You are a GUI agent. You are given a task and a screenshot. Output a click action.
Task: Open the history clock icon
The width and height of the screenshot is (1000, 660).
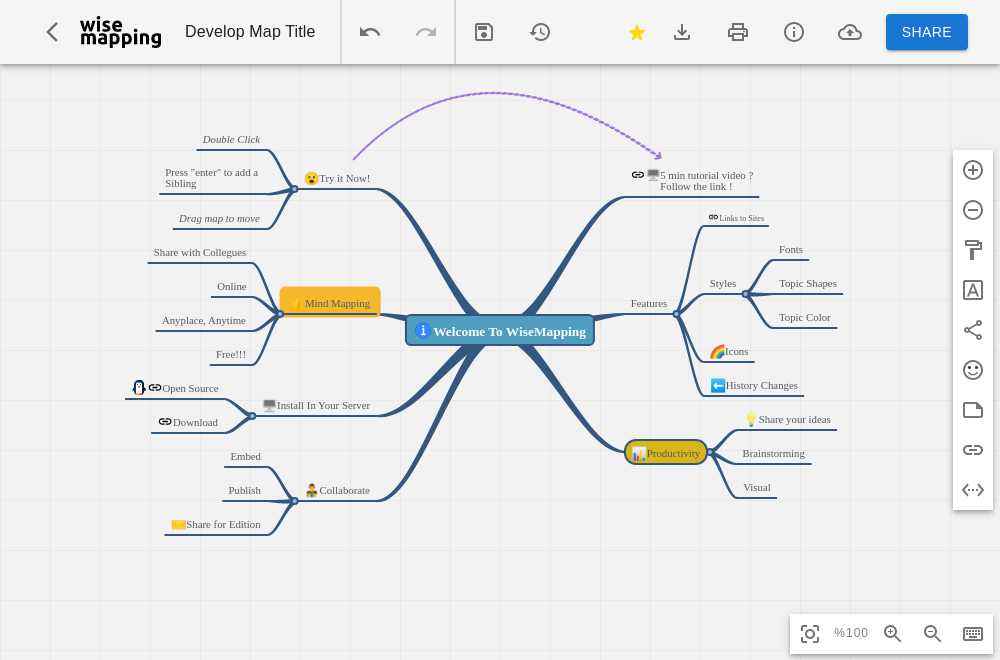(540, 32)
